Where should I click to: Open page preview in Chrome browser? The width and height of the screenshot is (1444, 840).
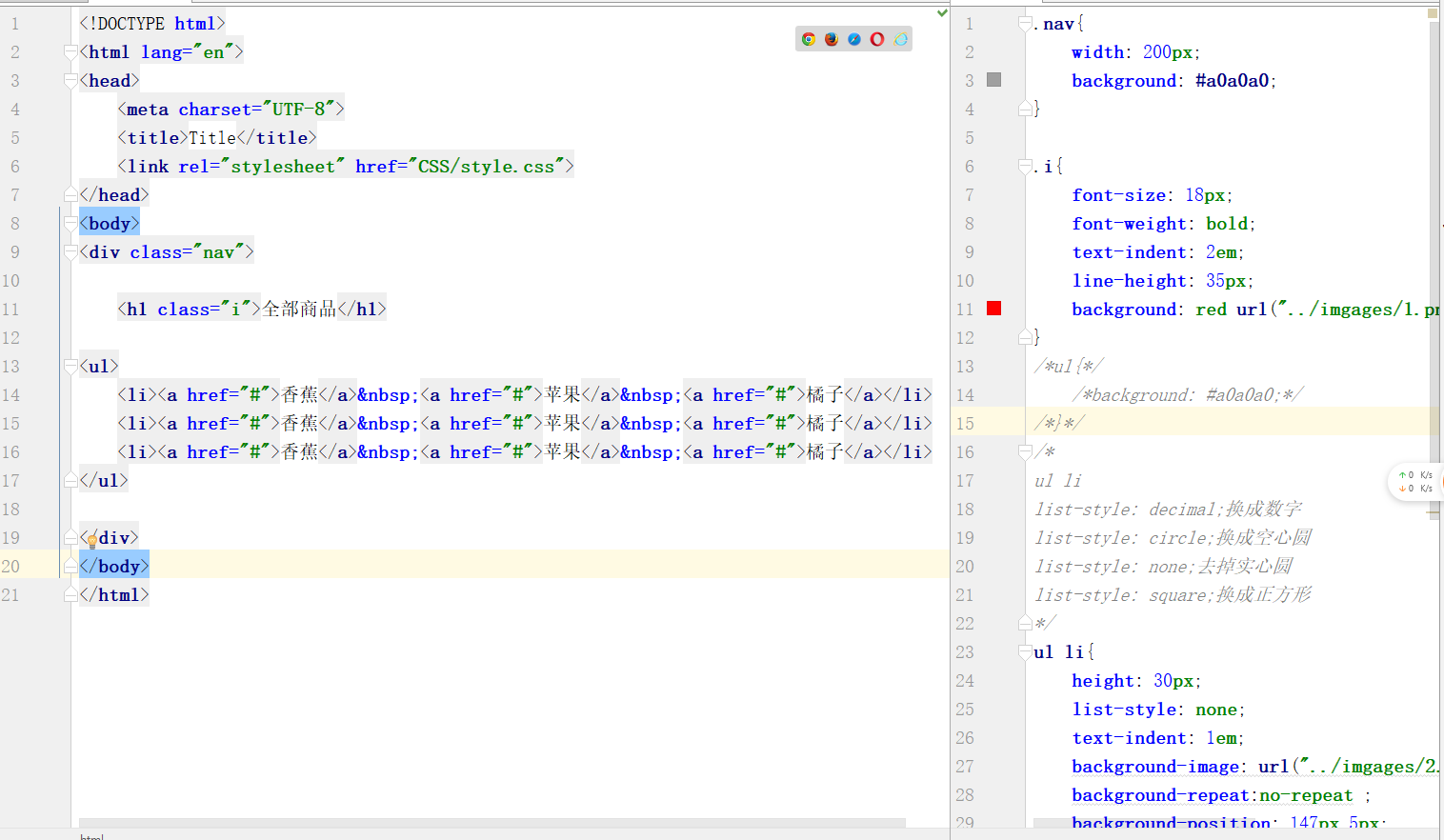pos(809,39)
